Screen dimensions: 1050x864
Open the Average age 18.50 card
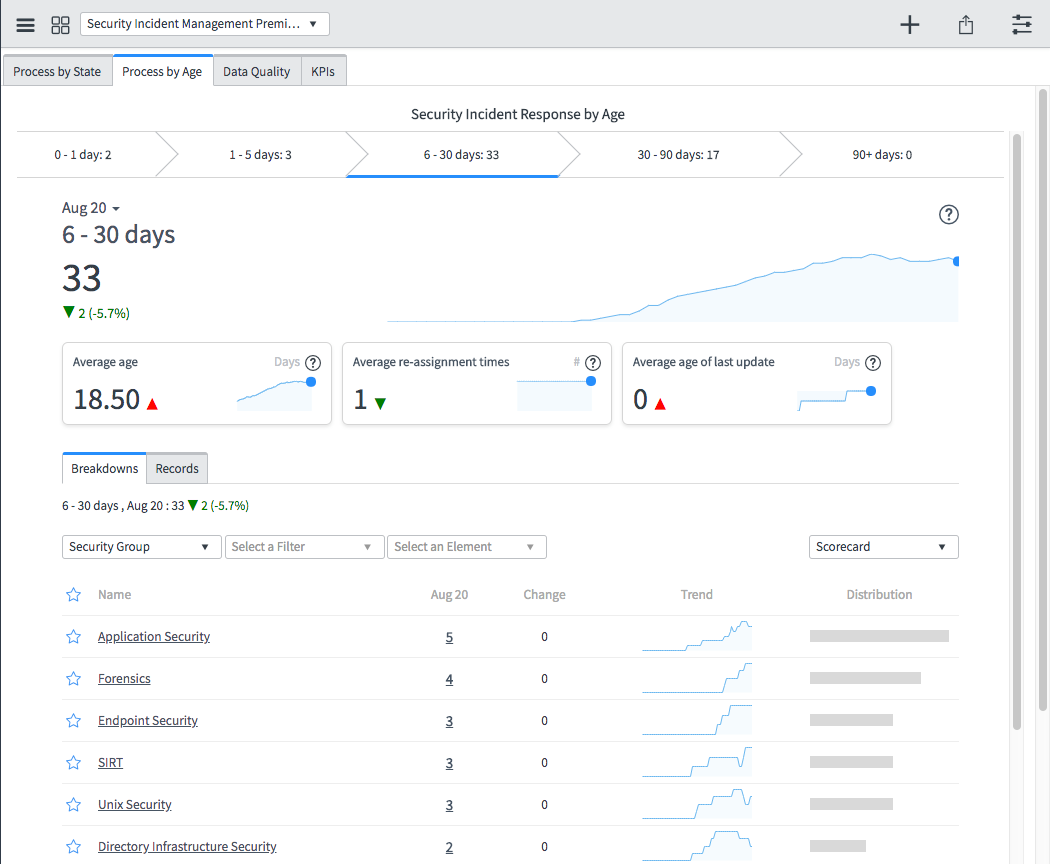coord(197,384)
